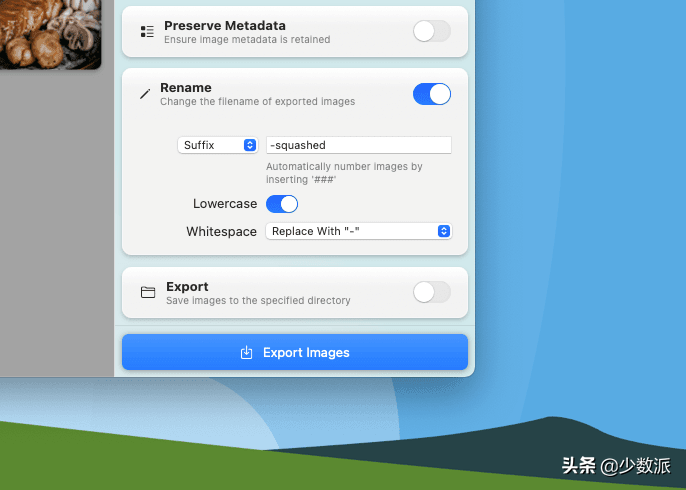Click the 'Automatically number images' hint text
Image resolution: width=686 pixels, height=490 pixels.
pos(344,173)
